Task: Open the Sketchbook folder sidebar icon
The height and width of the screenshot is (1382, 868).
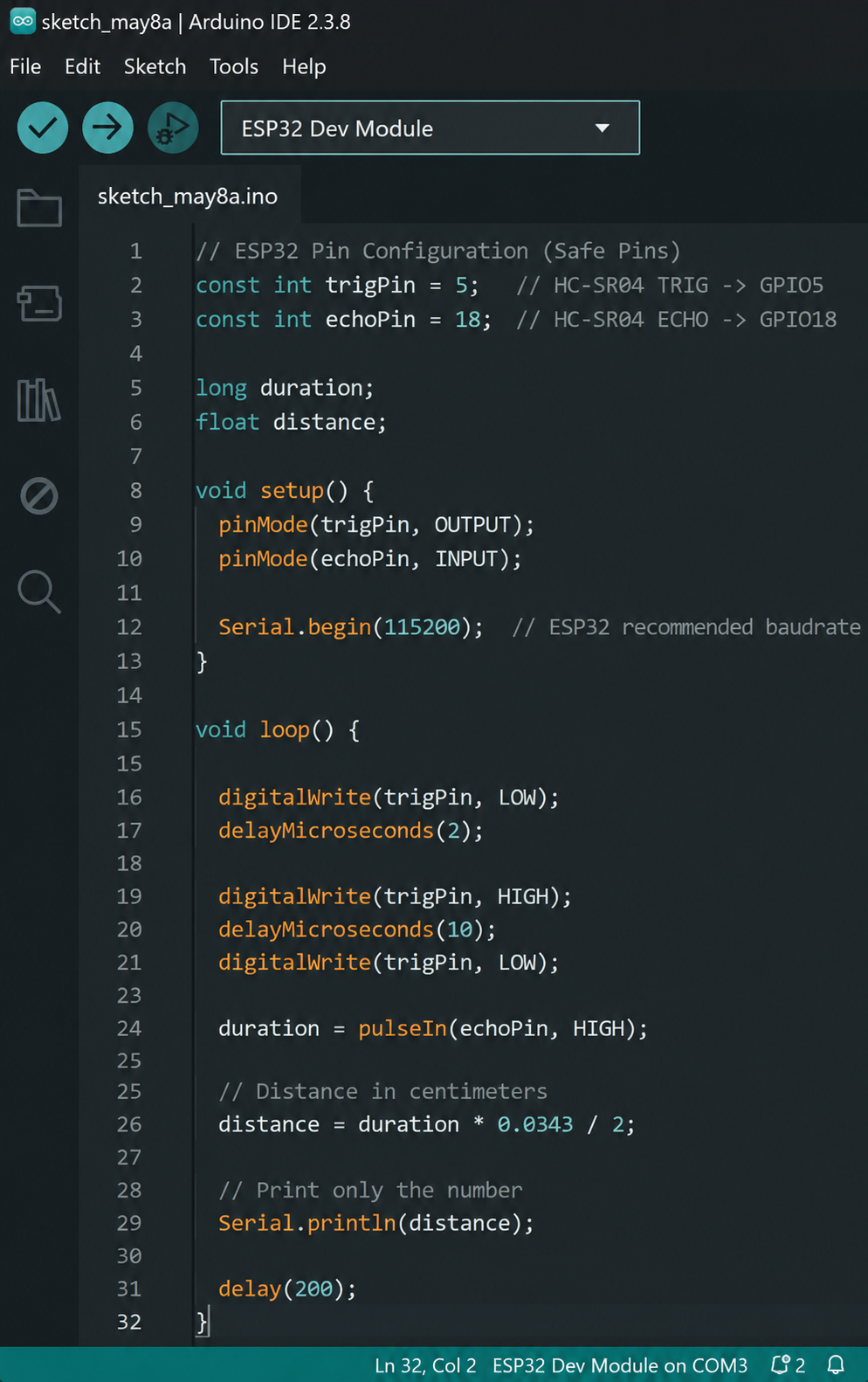Action: [x=39, y=208]
